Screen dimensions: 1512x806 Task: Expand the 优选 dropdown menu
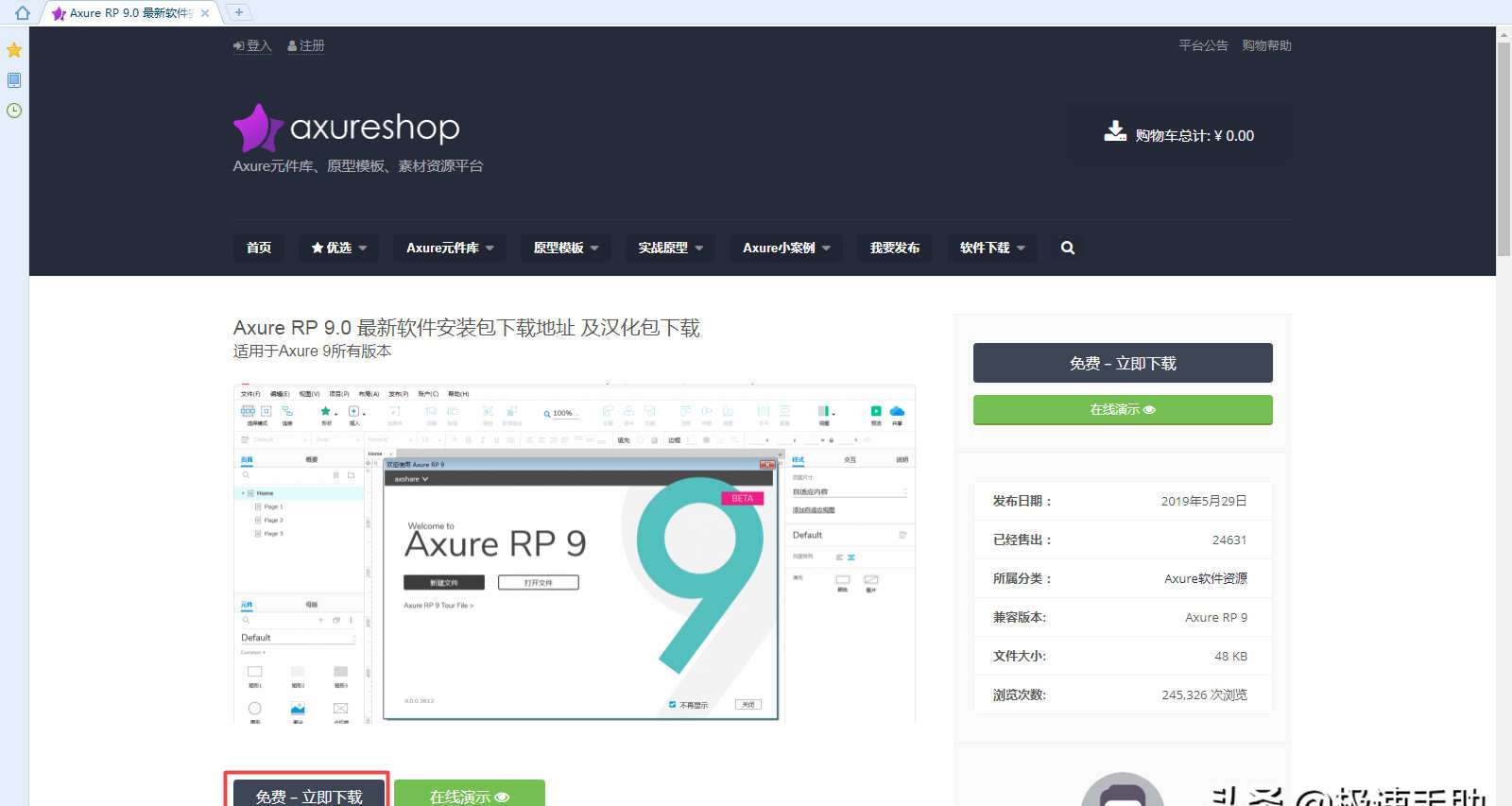pos(339,248)
